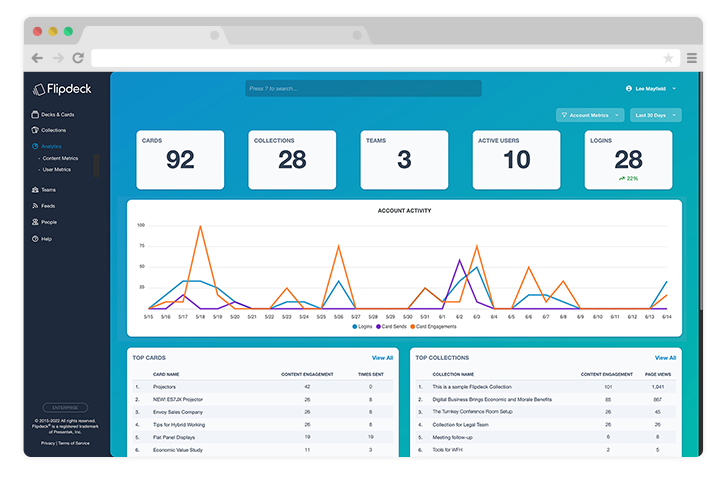This screenshot has height=480, width=725.
Task: Select Economic Value Study row
Action: (x=263, y=449)
